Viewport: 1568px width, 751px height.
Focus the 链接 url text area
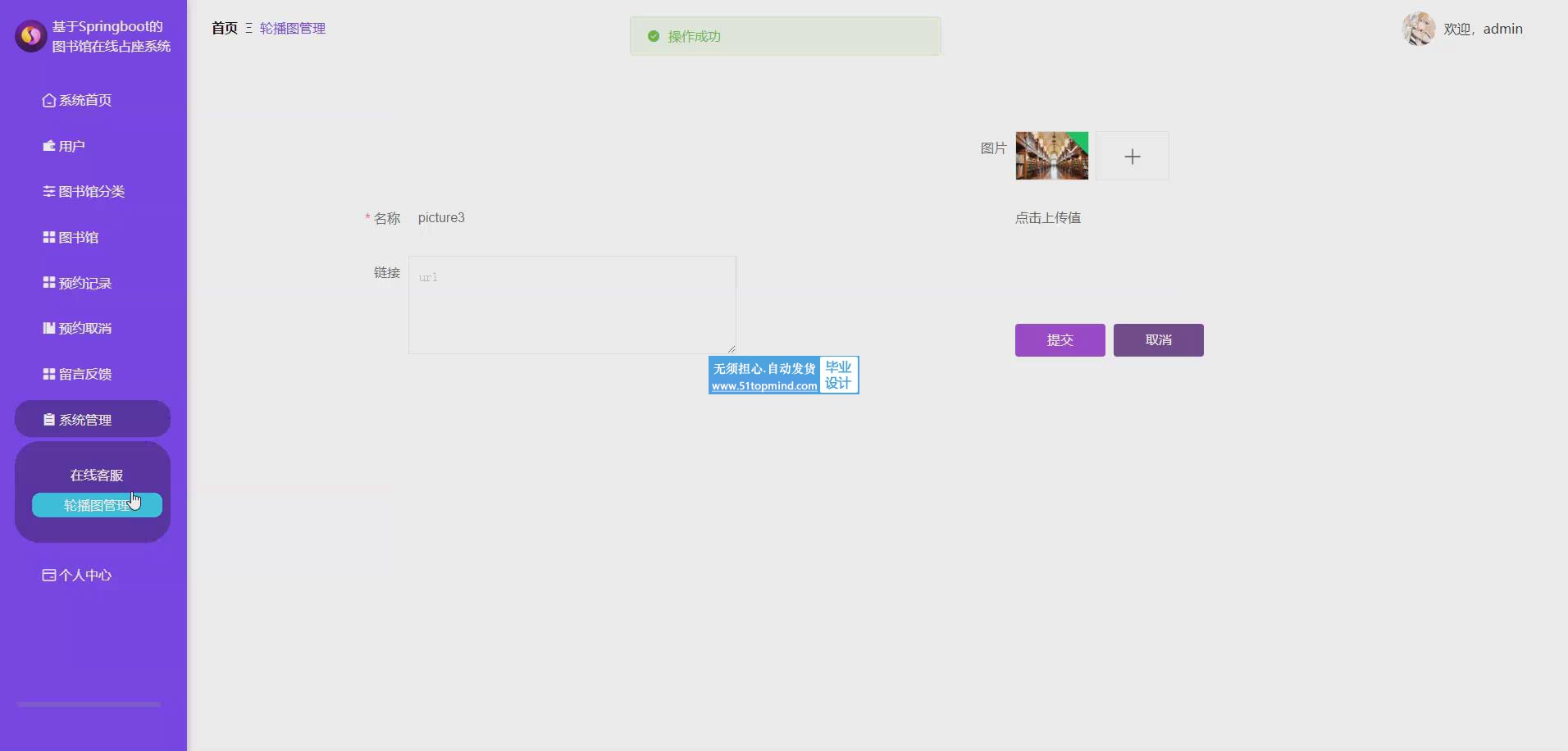(x=572, y=305)
